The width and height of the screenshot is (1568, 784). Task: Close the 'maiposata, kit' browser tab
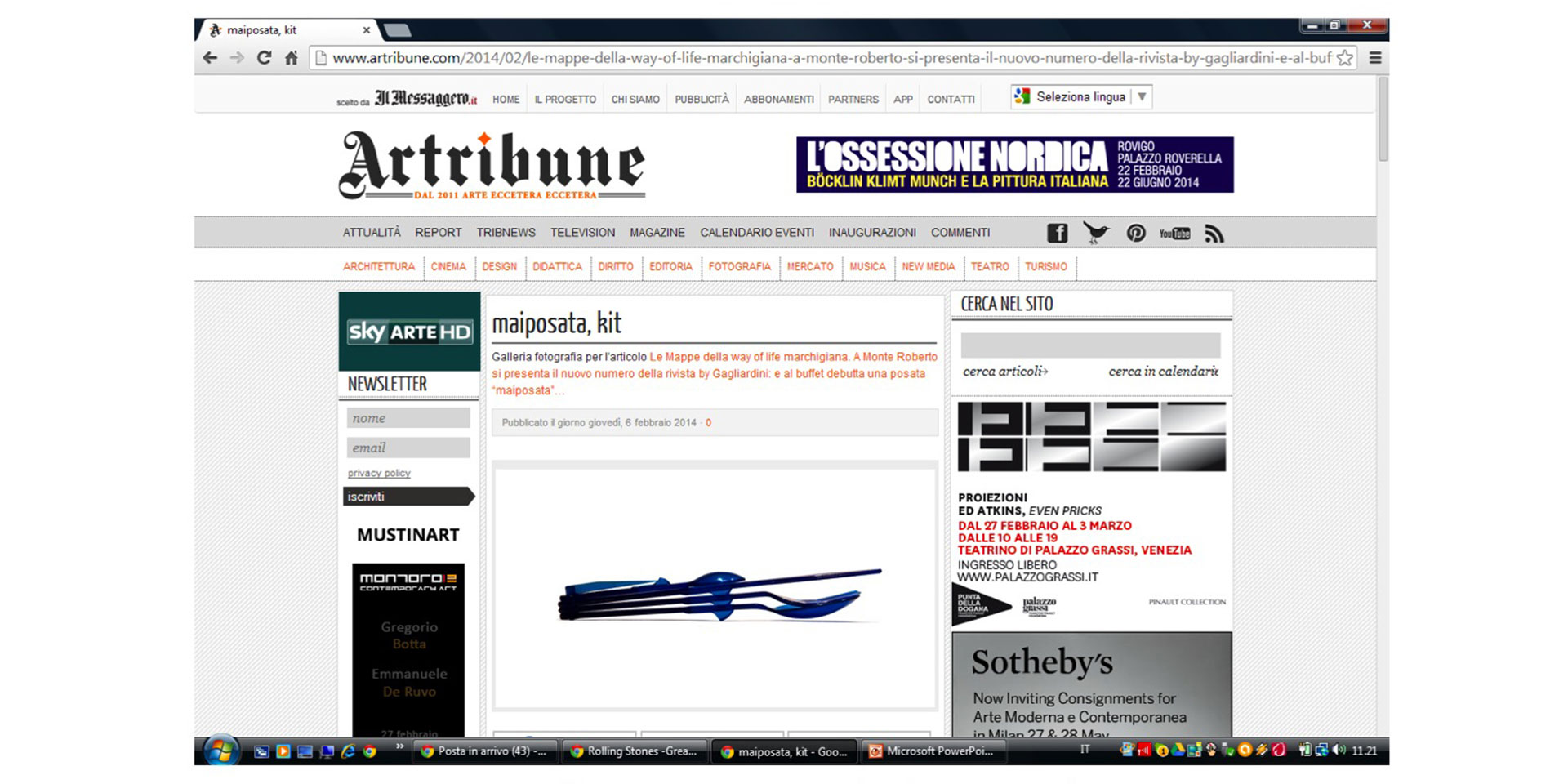tap(367, 30)
